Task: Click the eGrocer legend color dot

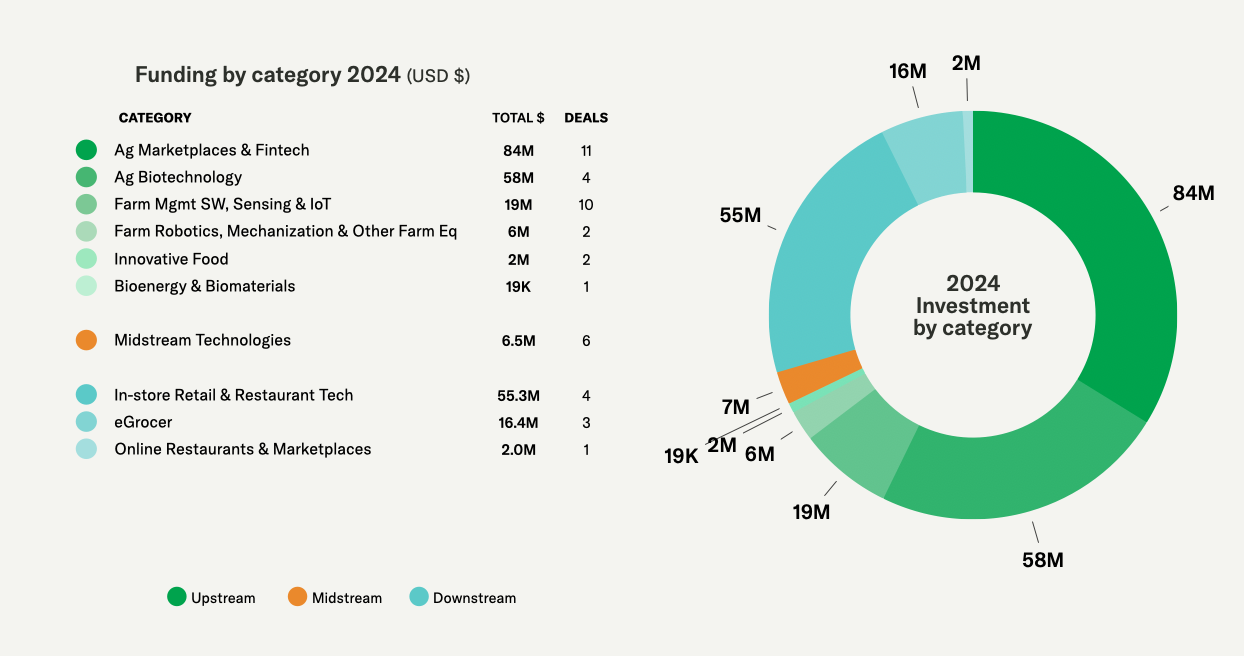Action: click(x=87, y=422)
